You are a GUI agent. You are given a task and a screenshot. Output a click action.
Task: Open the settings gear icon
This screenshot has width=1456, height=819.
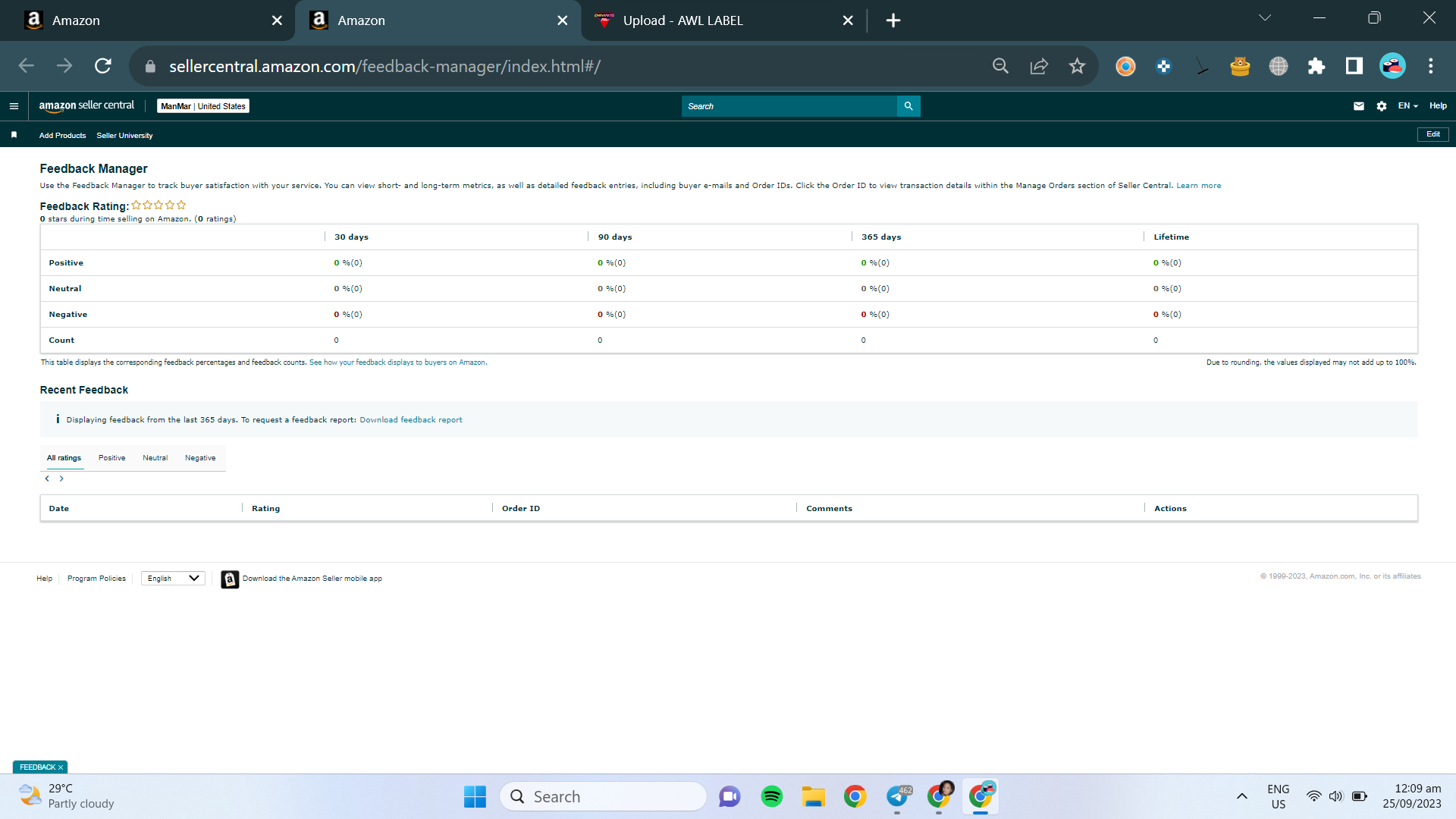1382,106
